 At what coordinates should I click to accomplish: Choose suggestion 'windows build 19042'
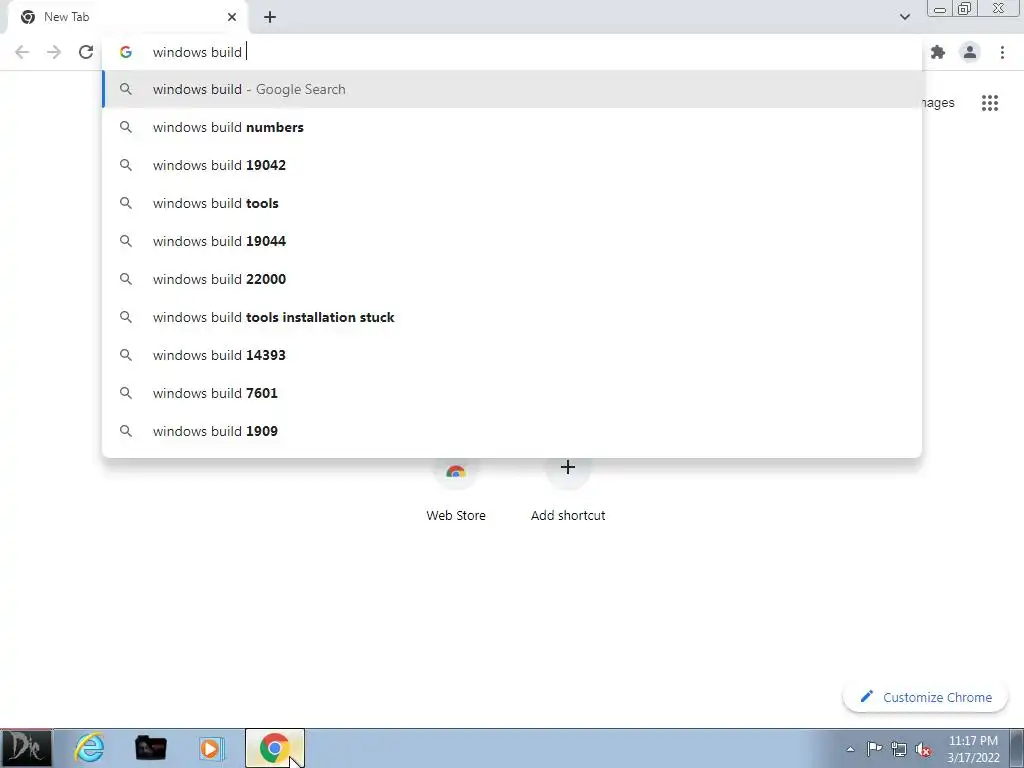tap(512, 165)
